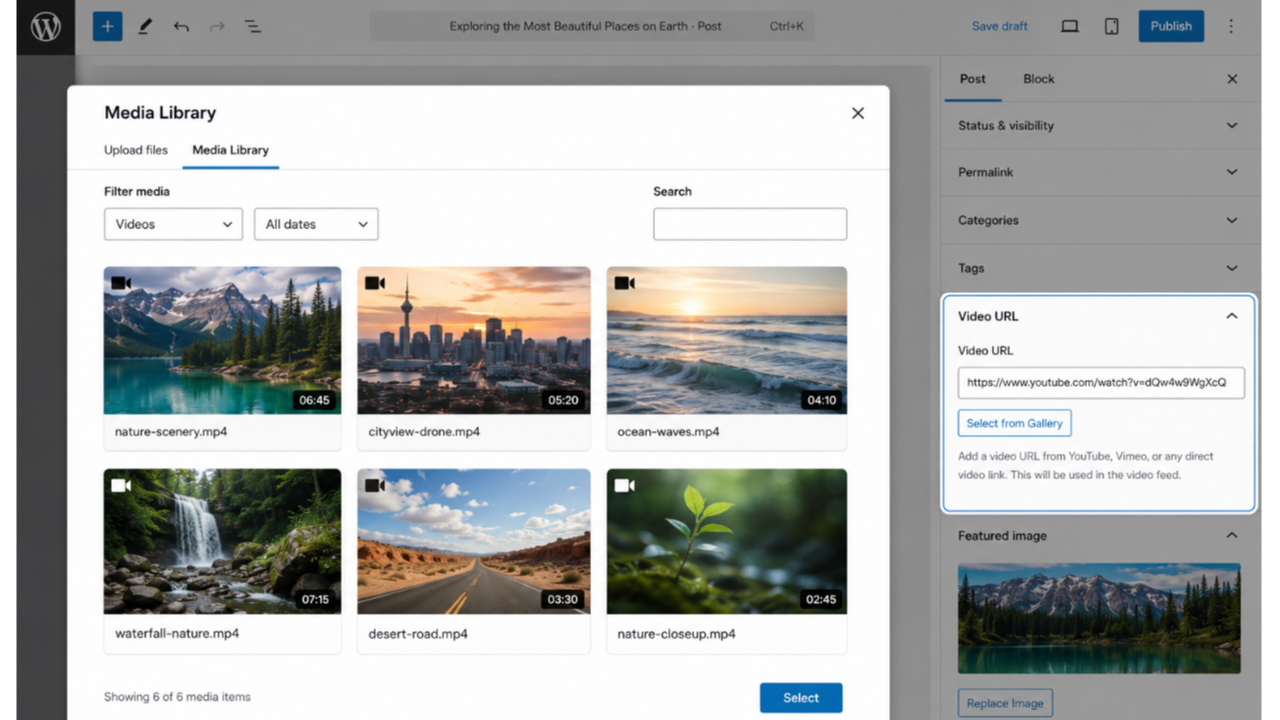Click the 07:15 duration badge
This screenshot has width=1280, height=720.
(315, 600)
